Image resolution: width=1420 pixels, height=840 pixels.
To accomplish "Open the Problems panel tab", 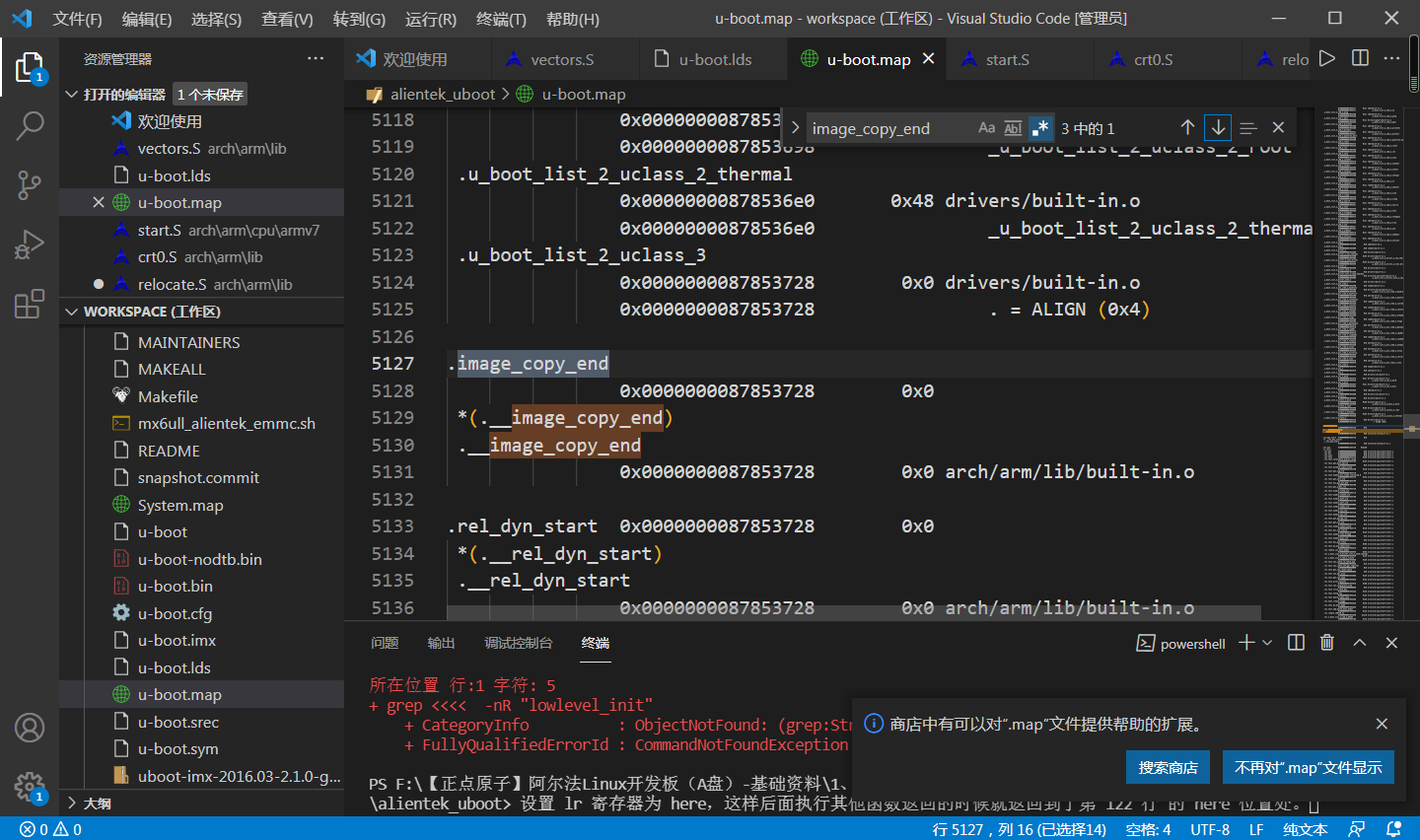I will (385, 643).
